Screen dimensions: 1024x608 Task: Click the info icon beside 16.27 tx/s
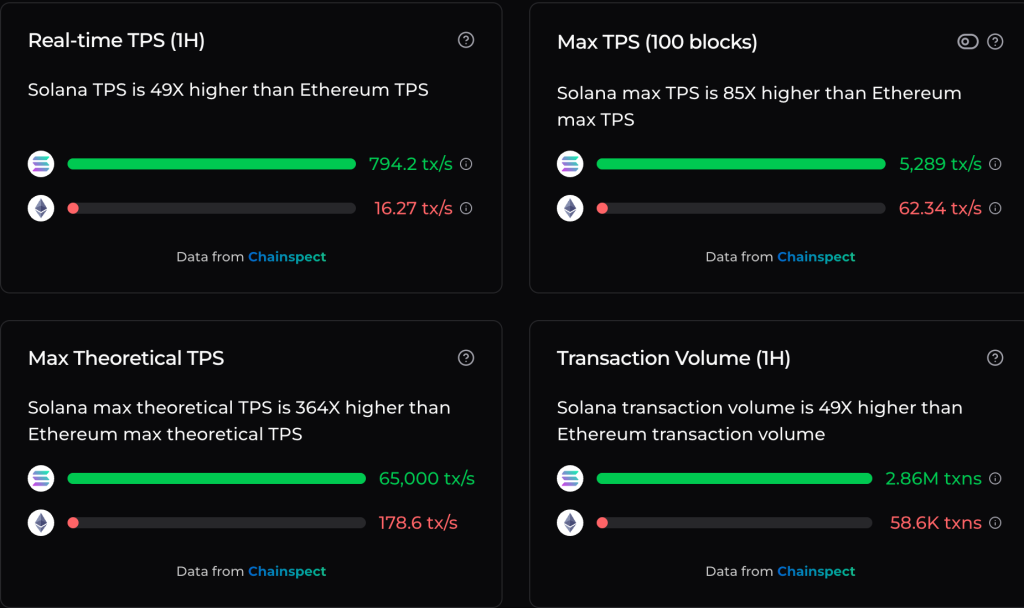465,208
